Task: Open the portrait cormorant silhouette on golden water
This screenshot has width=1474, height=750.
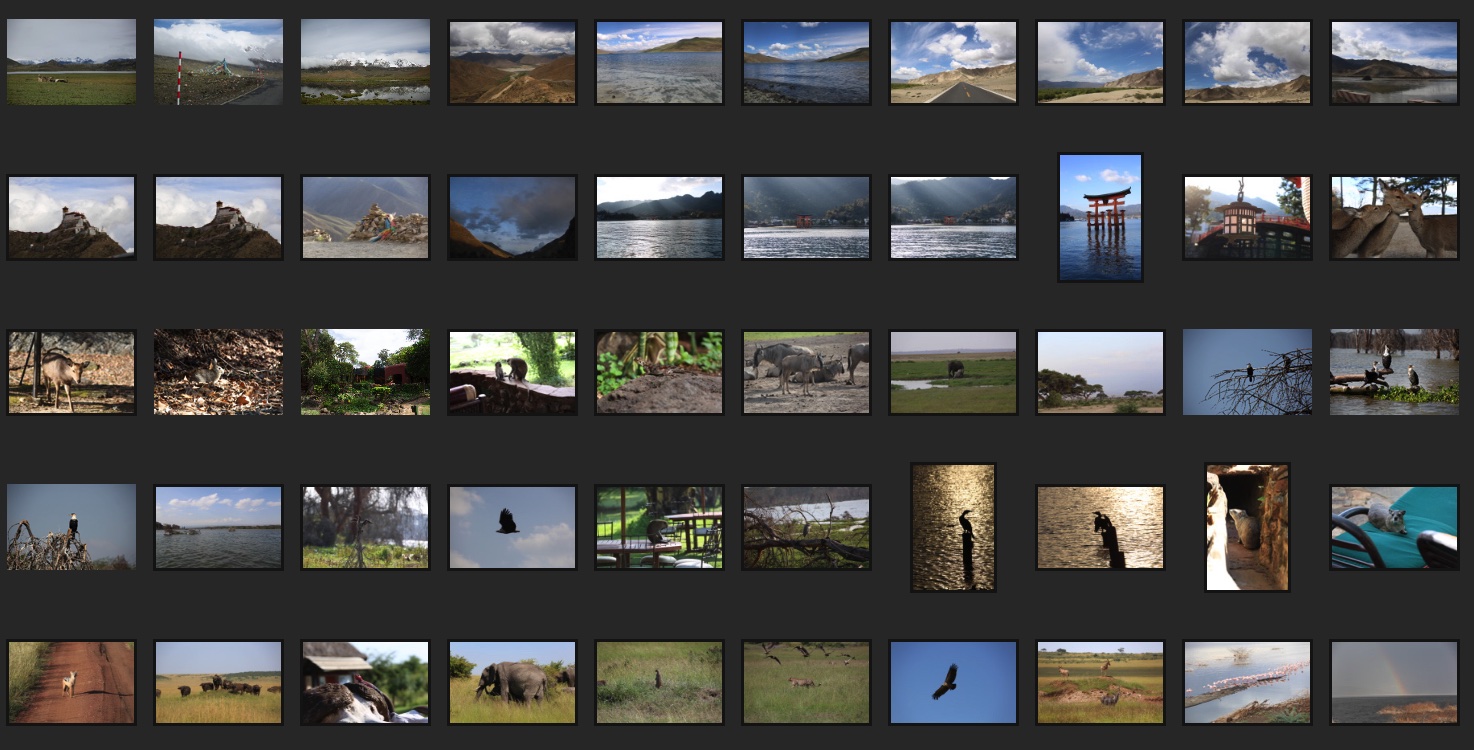Action: click(x=953, y=527)
